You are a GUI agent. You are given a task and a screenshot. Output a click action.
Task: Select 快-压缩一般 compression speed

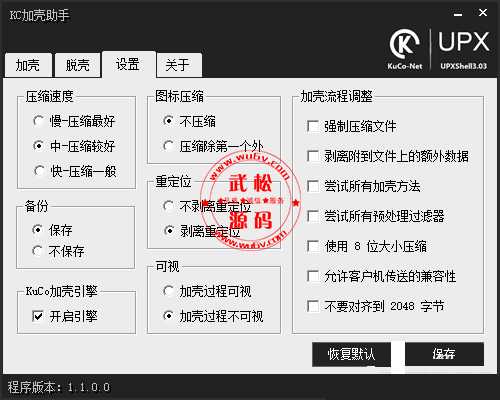pos(75,171)
